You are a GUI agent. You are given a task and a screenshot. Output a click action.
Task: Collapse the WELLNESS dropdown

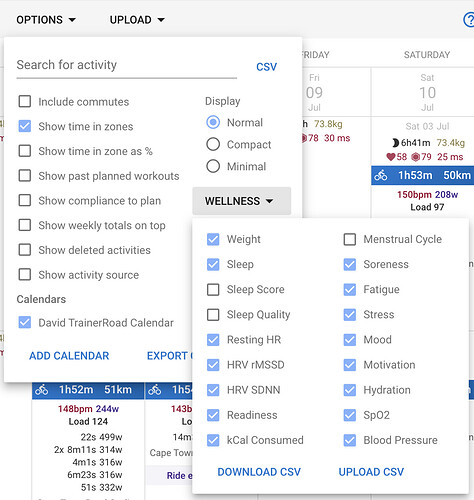point(242,201)
